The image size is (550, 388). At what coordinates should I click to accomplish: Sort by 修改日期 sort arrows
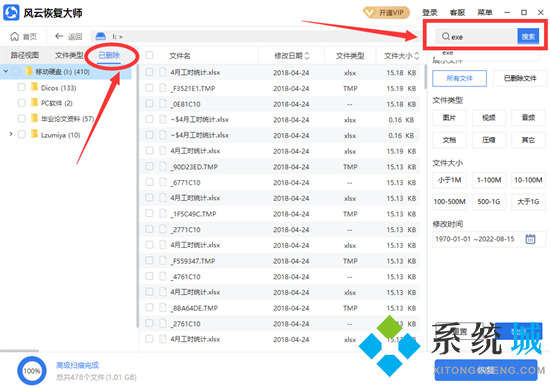click(307, 56)
